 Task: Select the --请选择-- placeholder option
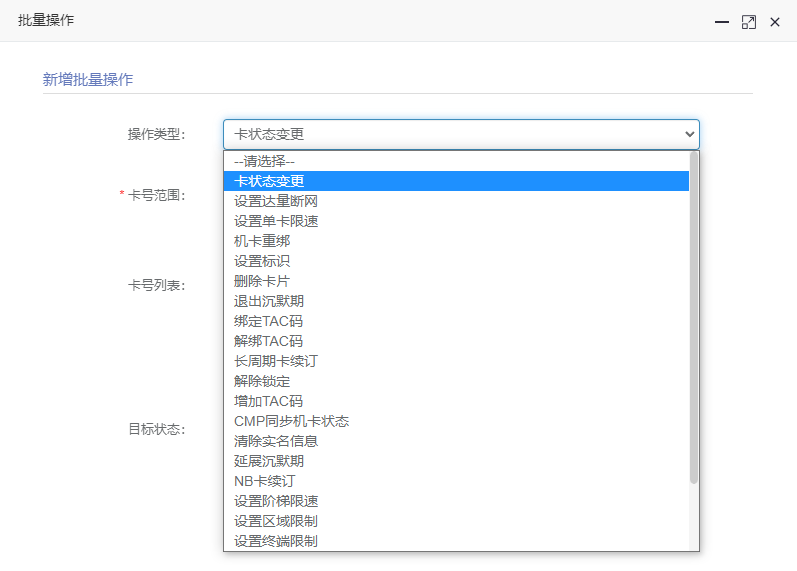coord(456,161)
